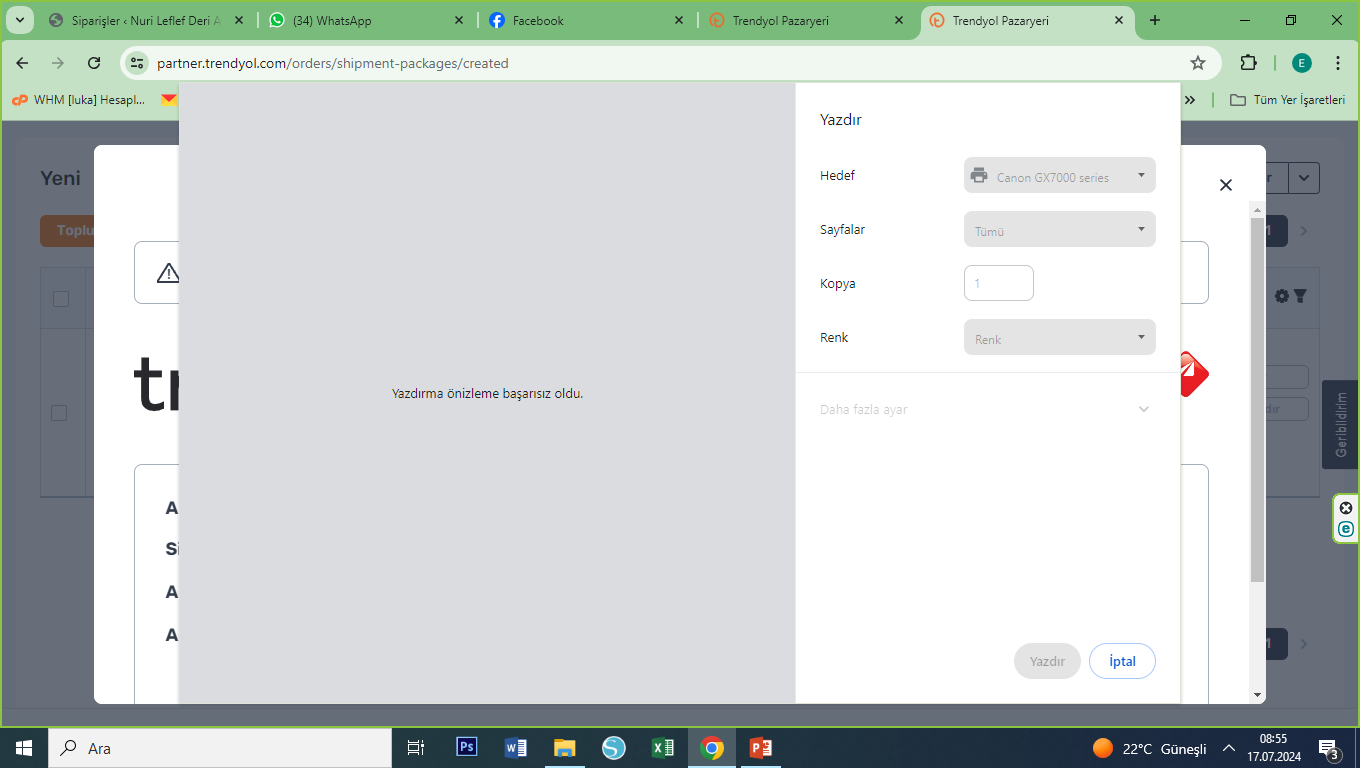
Task: Close the label modal with X
Action: pos(1226,185)
